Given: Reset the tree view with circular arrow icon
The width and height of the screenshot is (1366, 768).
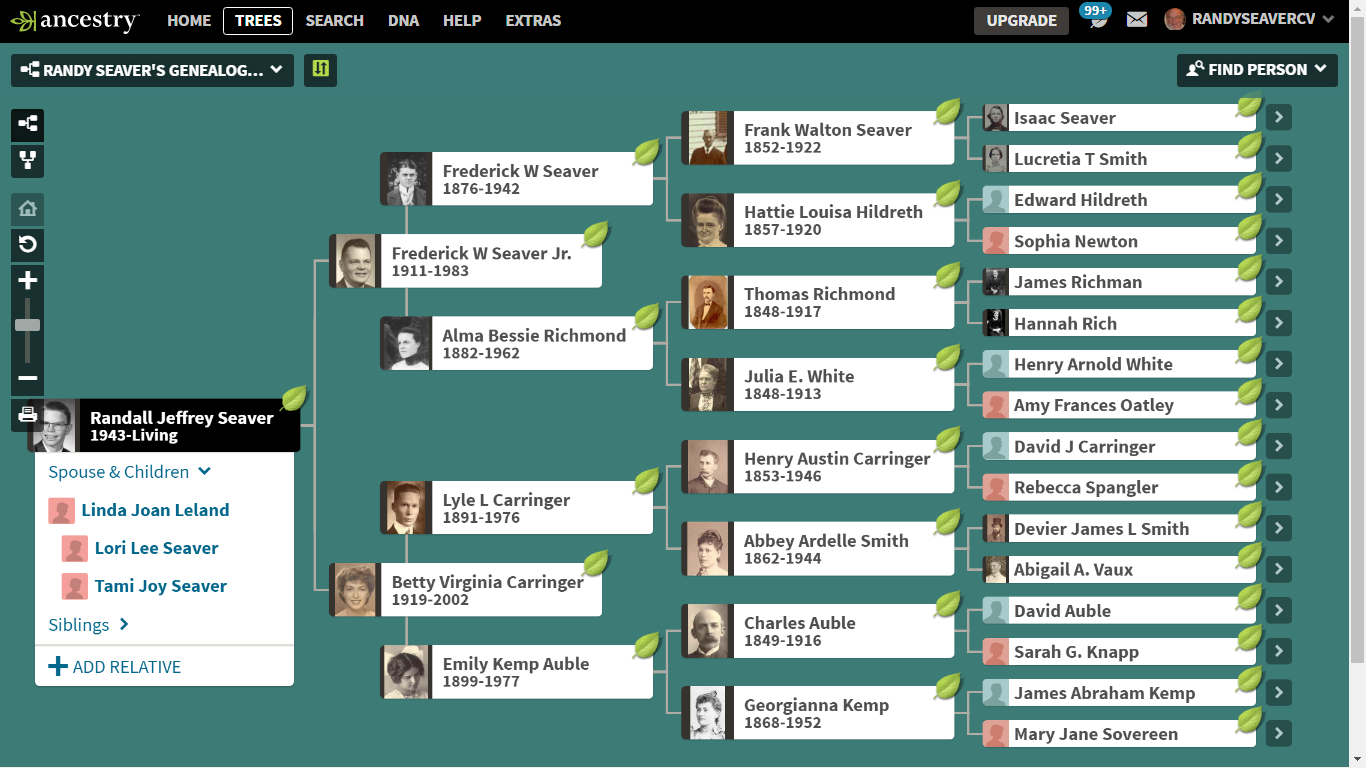Looking at the screenshot, I should [x=27, y=245].
